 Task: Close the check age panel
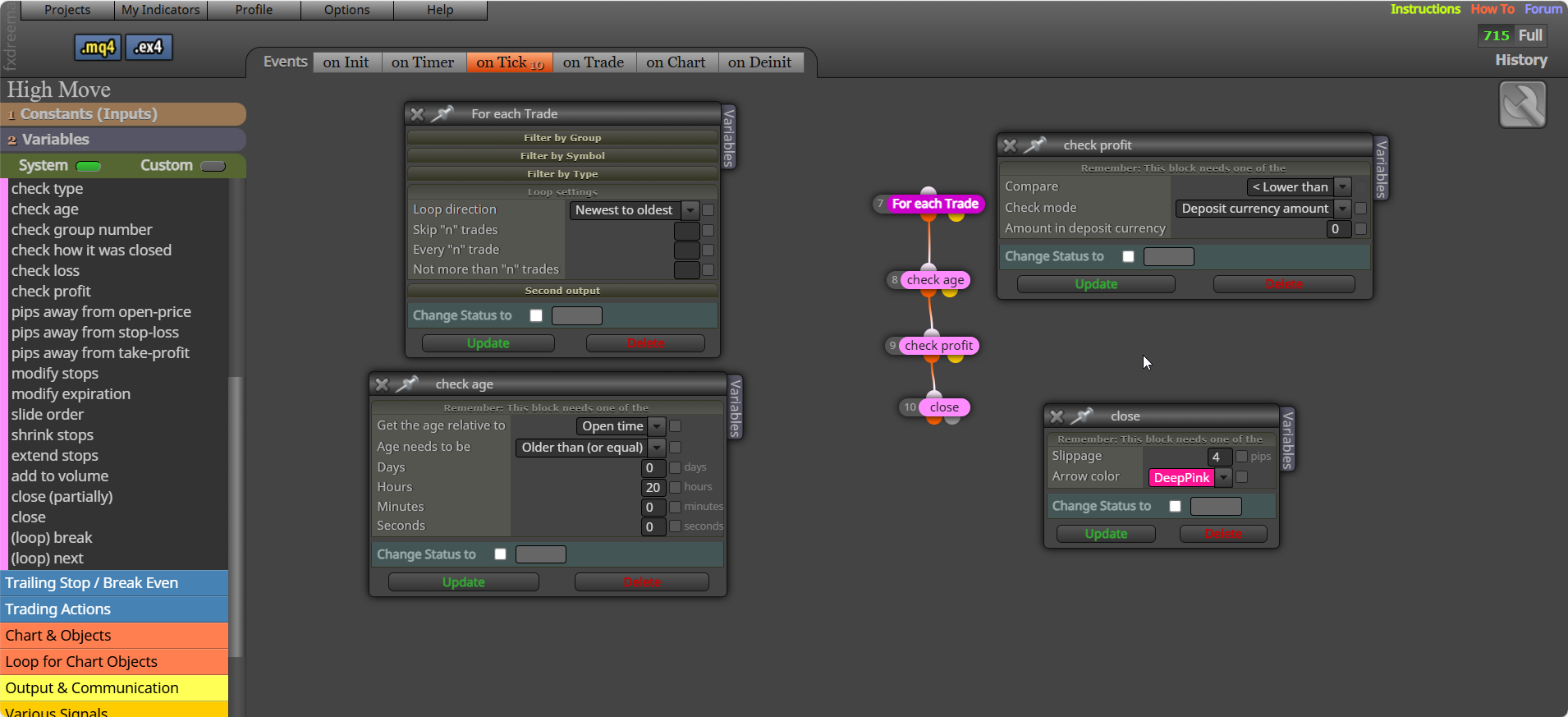point(382,384)
